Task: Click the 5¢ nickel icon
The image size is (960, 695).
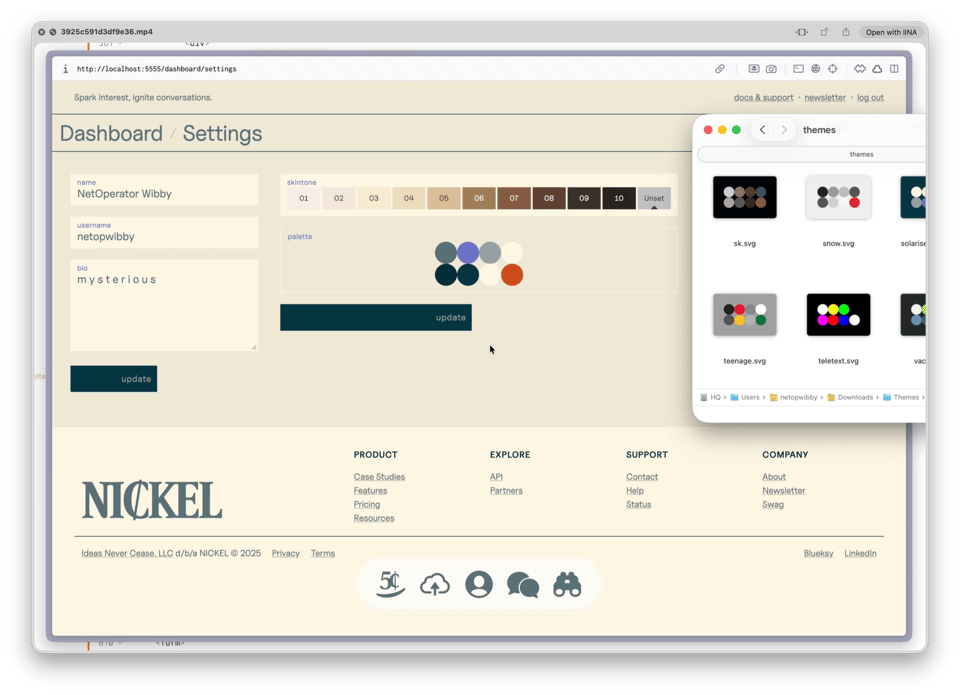Action: pyautogui.click(x=391, y=585)
